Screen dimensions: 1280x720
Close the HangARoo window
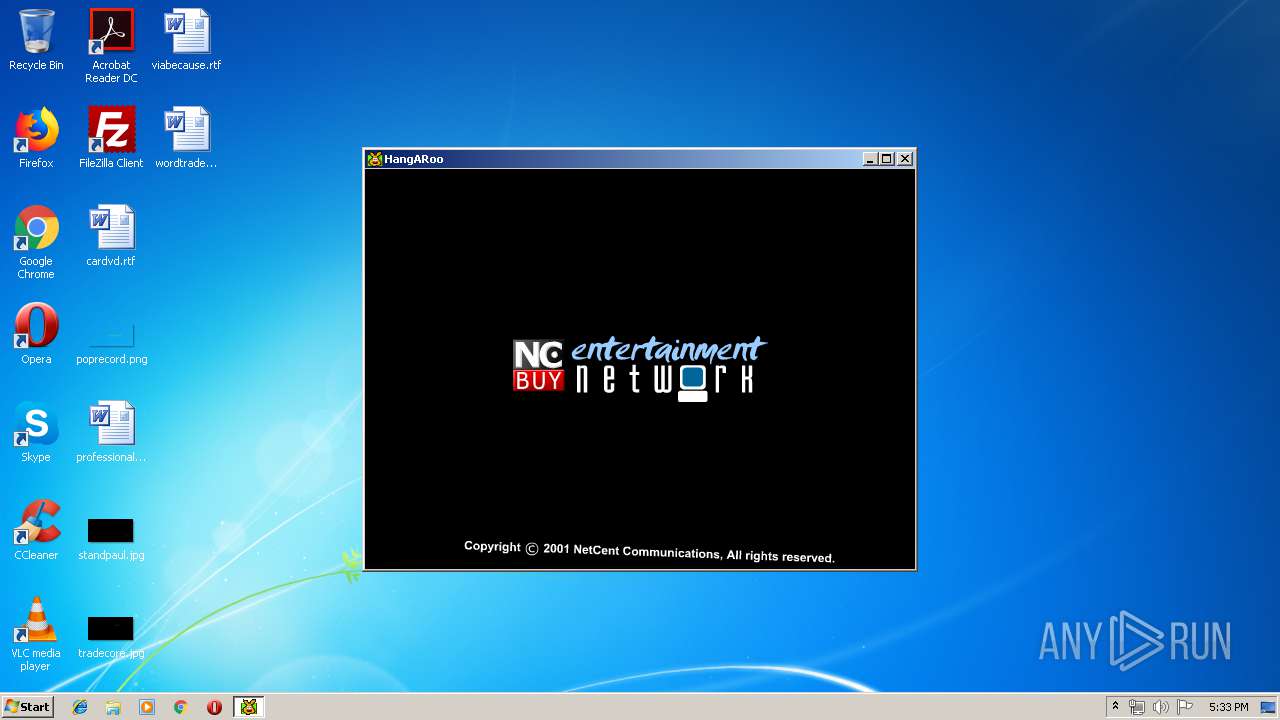pos(904,159)
